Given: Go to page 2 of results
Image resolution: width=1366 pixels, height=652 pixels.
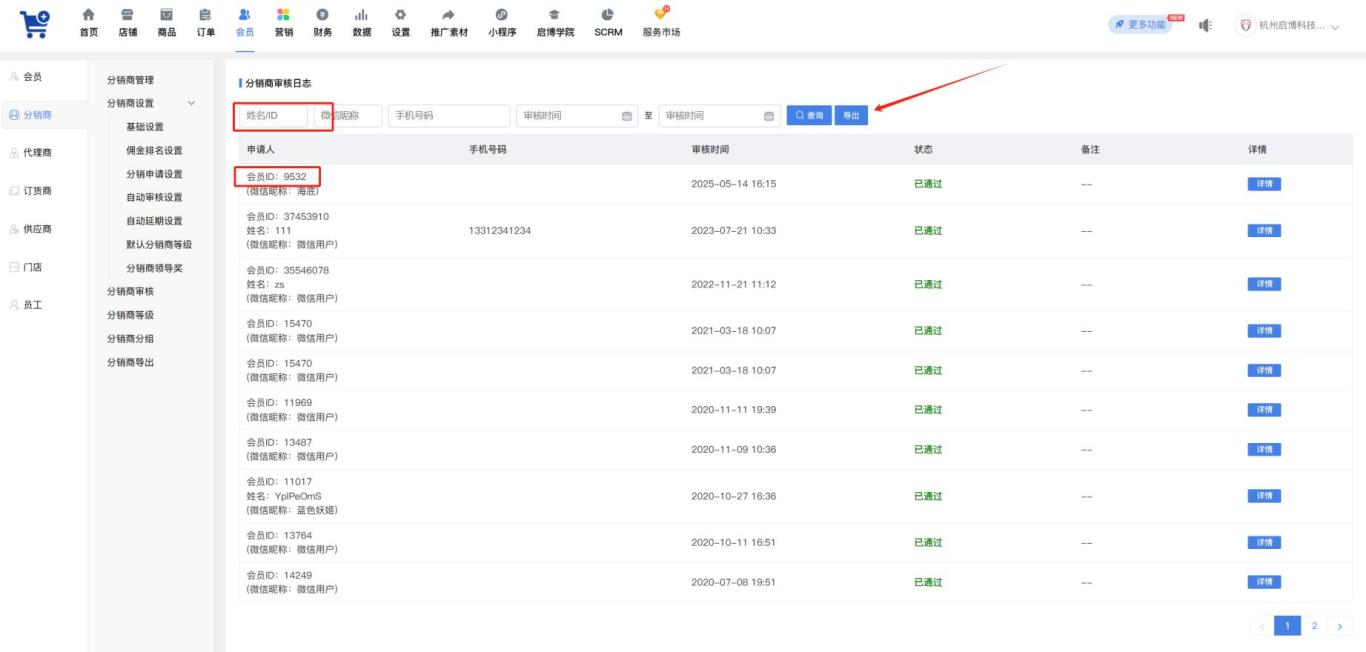Looking at the screenshot, I should [1314, 626].
